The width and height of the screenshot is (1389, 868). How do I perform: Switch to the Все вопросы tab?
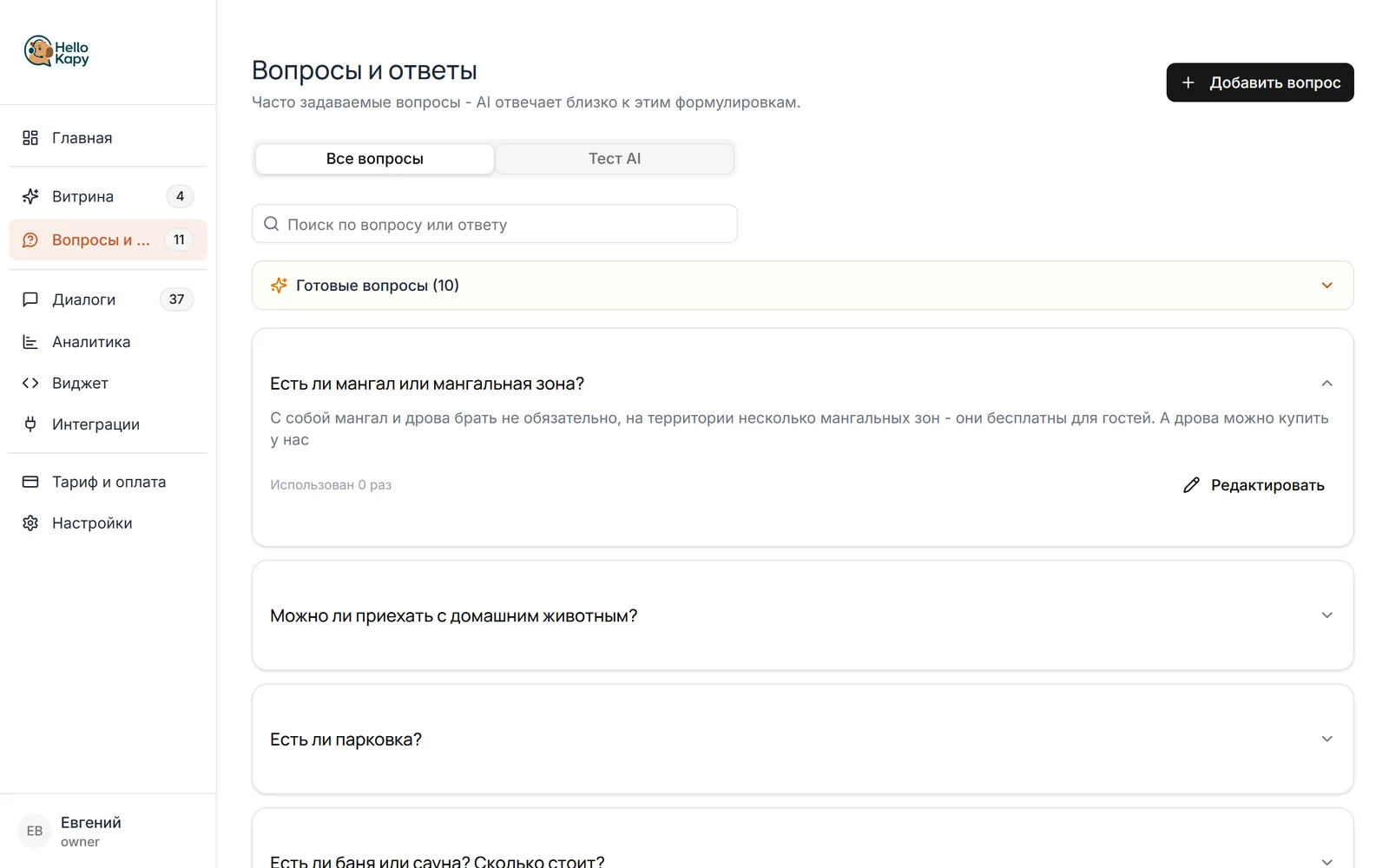tap(375, 159)
